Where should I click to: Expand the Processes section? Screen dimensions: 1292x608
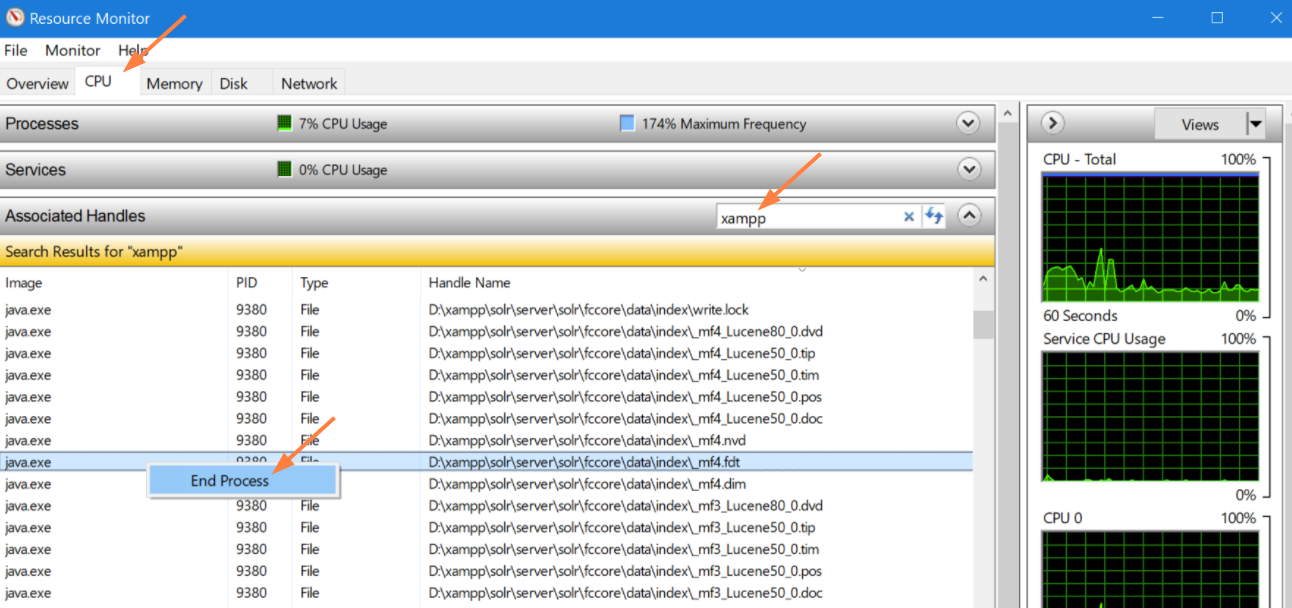pos(968,123)
